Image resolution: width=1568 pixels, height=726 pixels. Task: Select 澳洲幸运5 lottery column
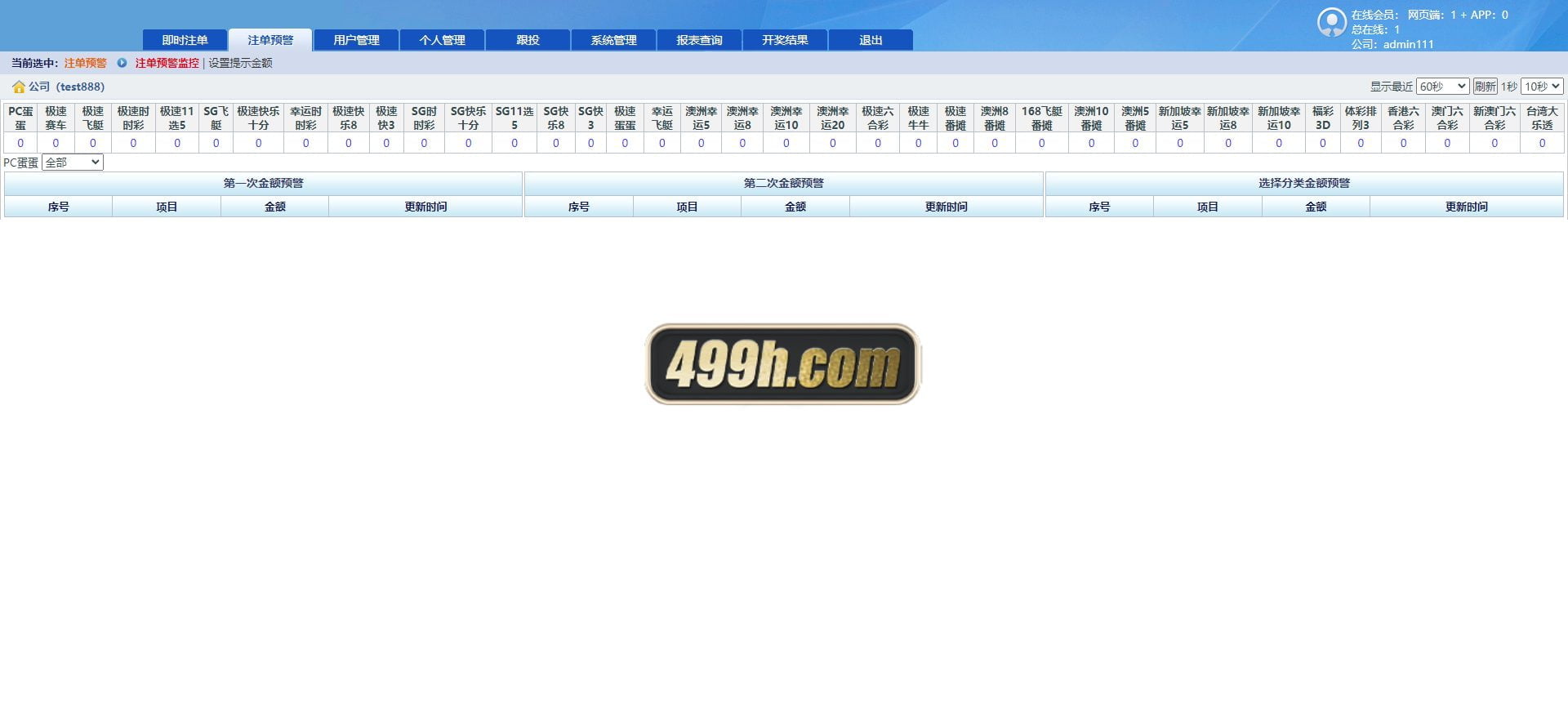click(x=701, y=118)
